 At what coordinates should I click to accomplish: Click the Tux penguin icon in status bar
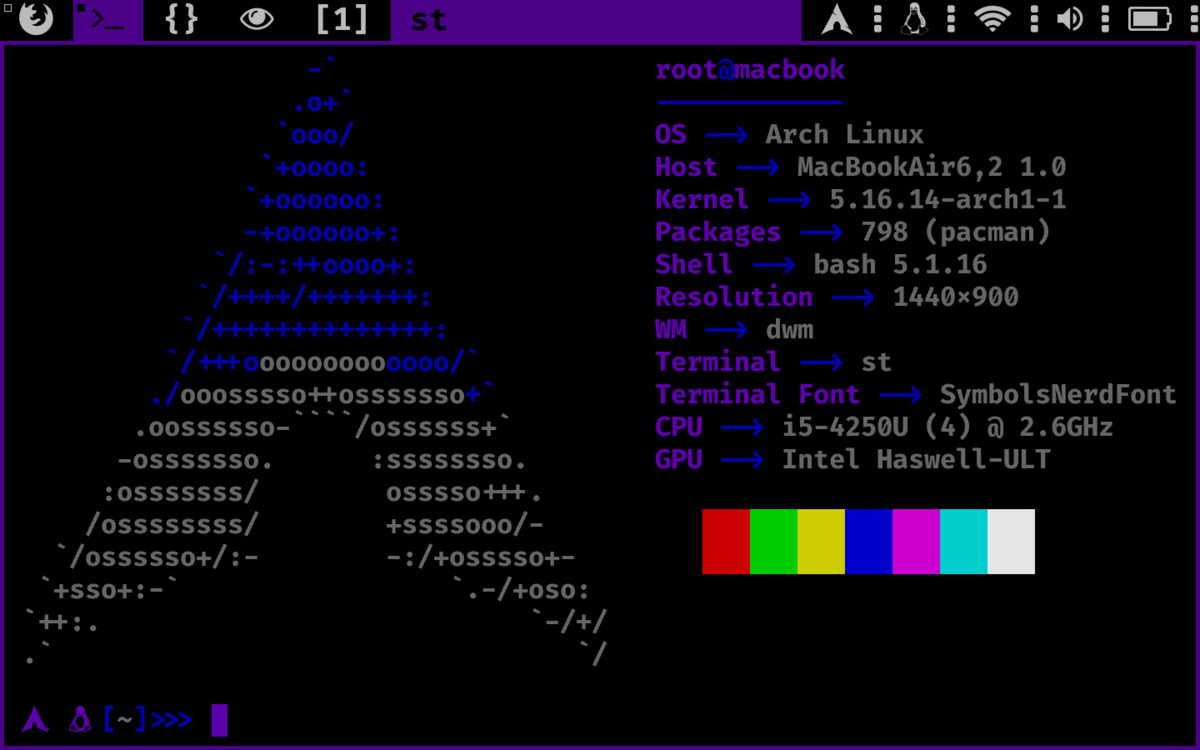[913, 19]
